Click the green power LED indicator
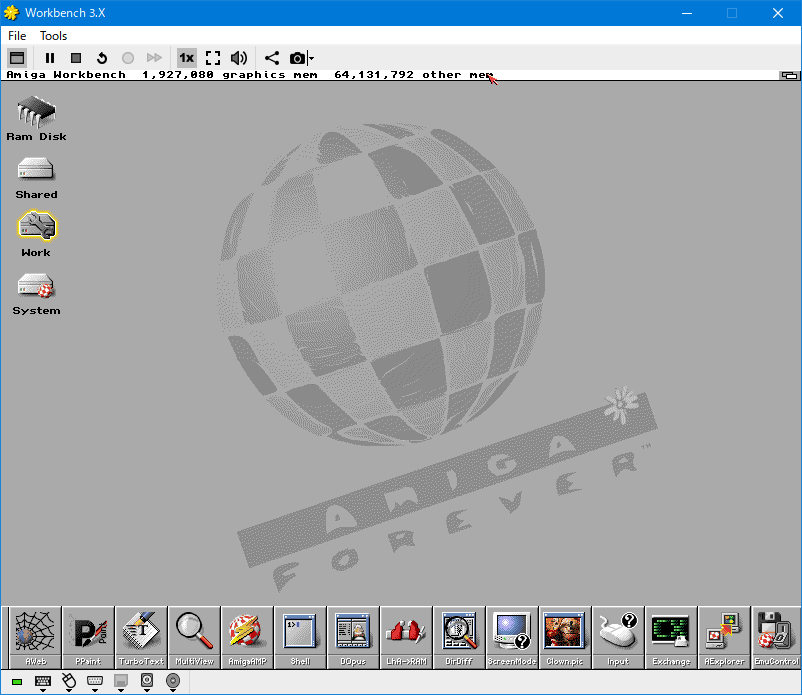This screenshot has width=802, height=695. point(17,682)
